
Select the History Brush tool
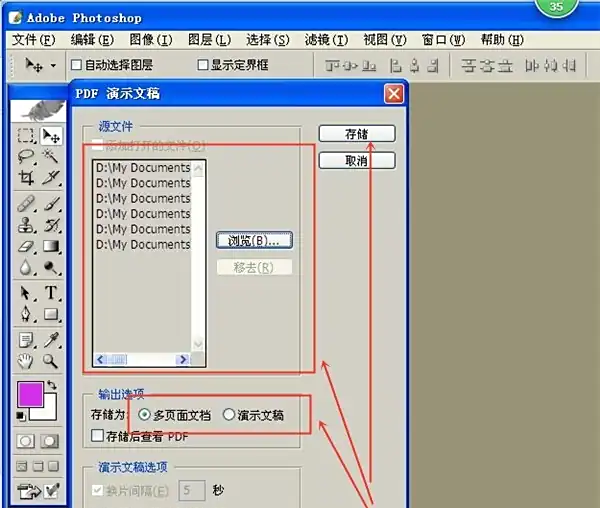(51, 225)
